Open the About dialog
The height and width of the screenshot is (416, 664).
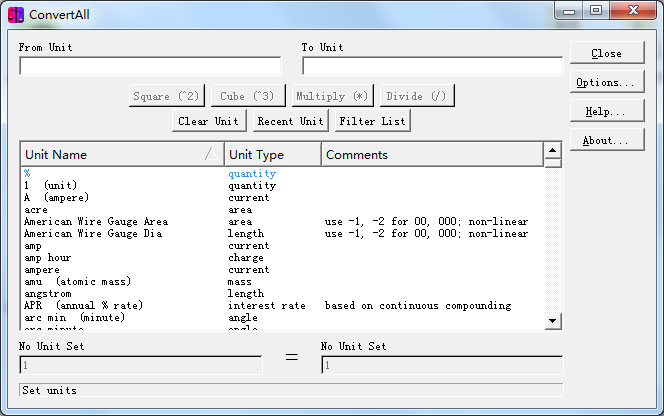606,140
